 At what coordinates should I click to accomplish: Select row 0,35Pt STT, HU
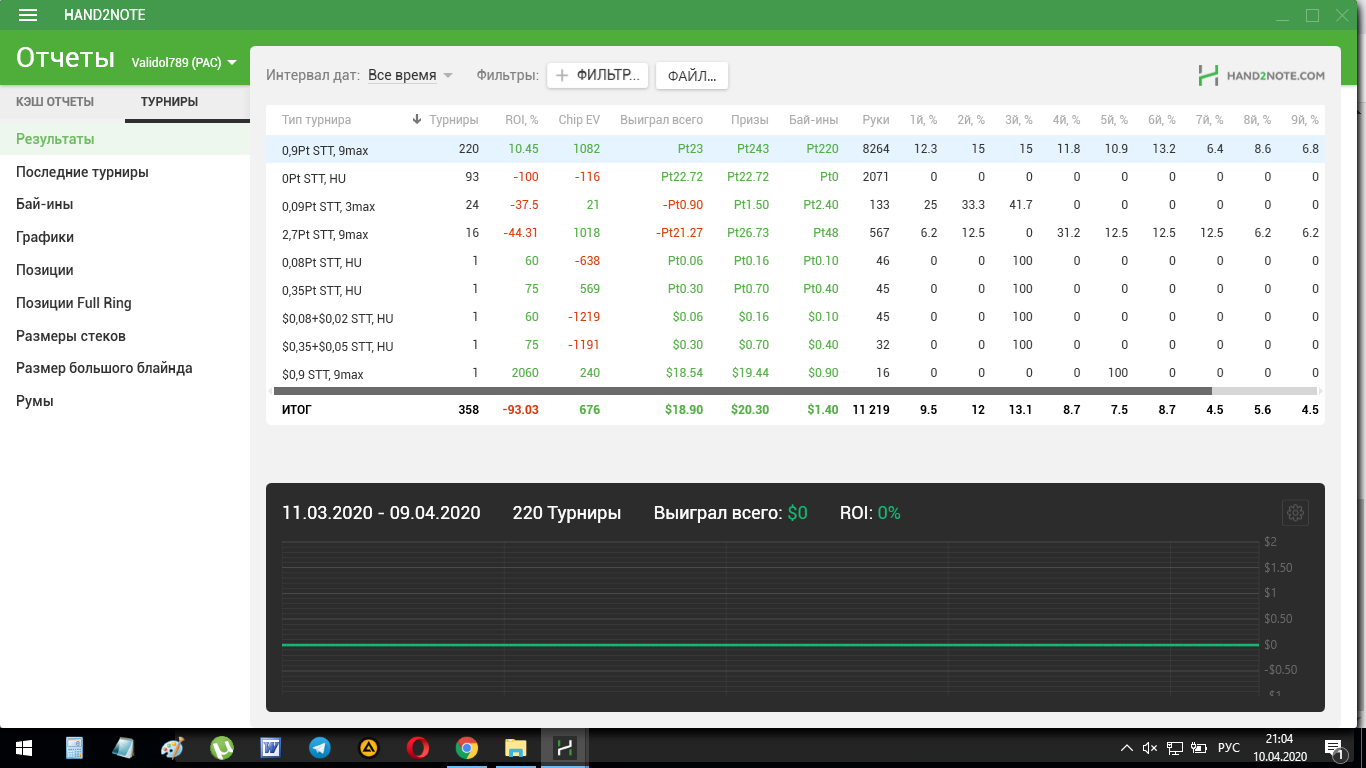[795, 290]
